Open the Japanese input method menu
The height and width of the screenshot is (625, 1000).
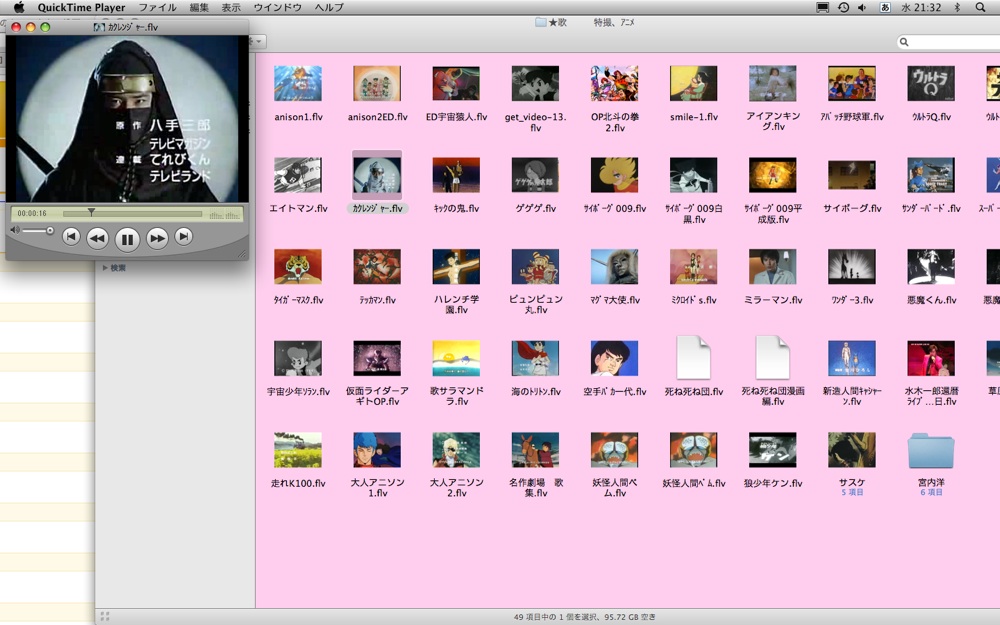click(885, 7)
